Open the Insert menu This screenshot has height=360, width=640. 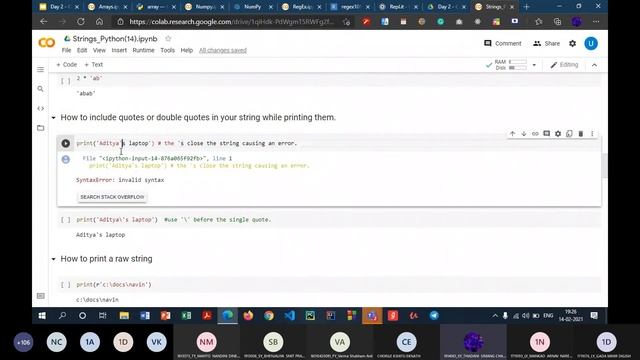tap(119, 50)
